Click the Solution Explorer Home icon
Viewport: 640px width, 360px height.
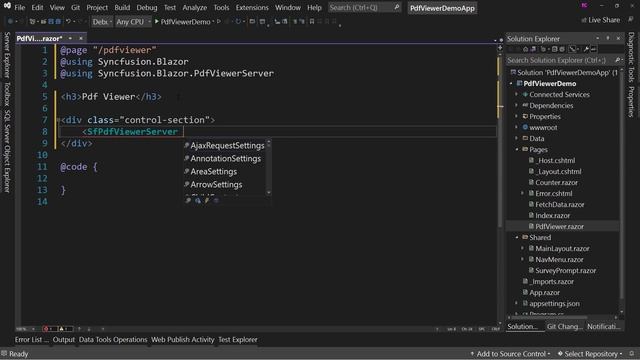(x=526, y=49)
